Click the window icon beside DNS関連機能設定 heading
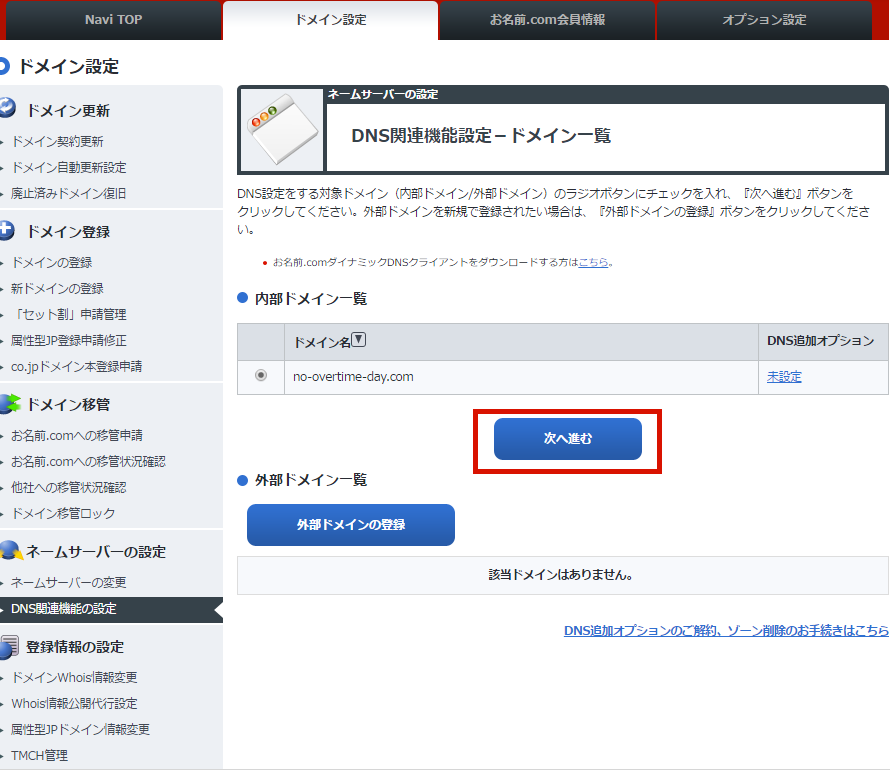The height and width of the screenshot is (770, 890). 282,129
